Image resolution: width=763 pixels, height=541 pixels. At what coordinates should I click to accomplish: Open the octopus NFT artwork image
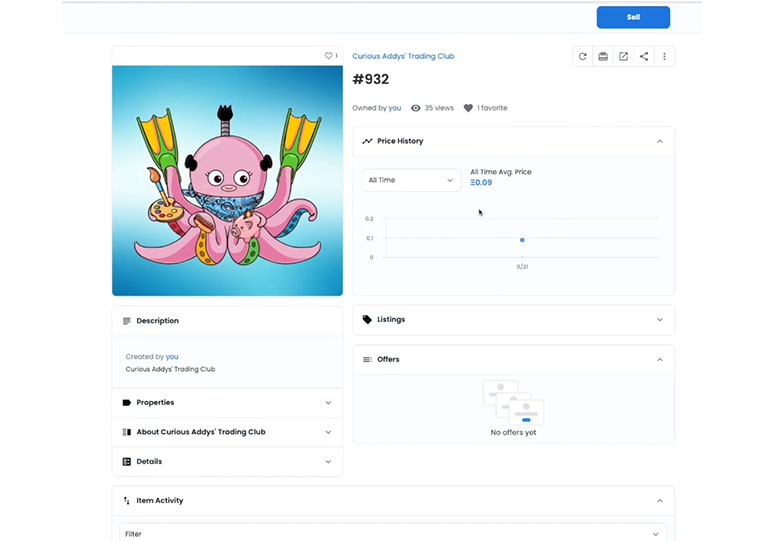[227, 180]
